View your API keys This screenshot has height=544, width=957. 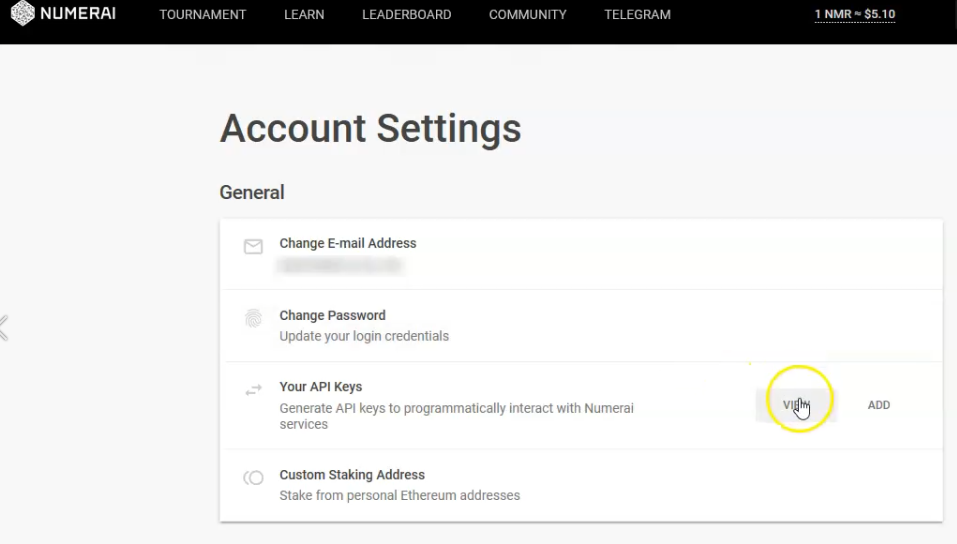pyautogui.click(x=796, y=405)
